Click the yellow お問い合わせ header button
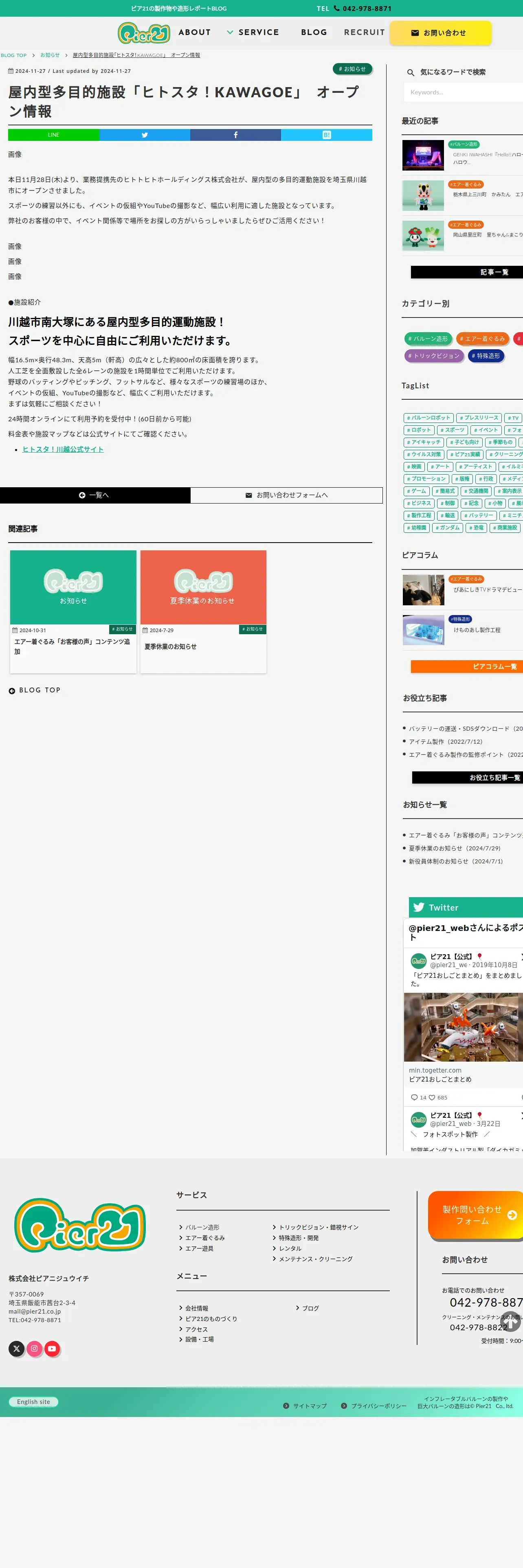 tap(440, 33)
